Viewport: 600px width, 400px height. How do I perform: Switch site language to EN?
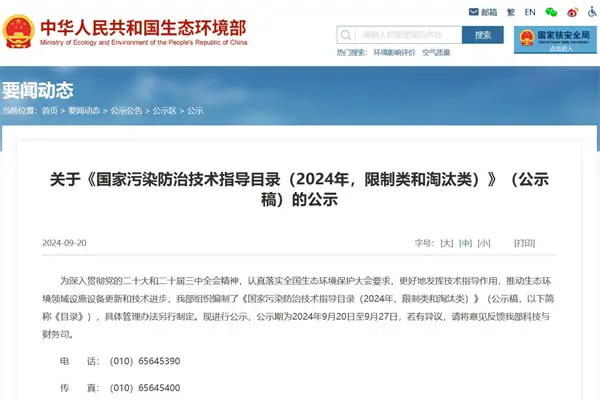(529, 12)
